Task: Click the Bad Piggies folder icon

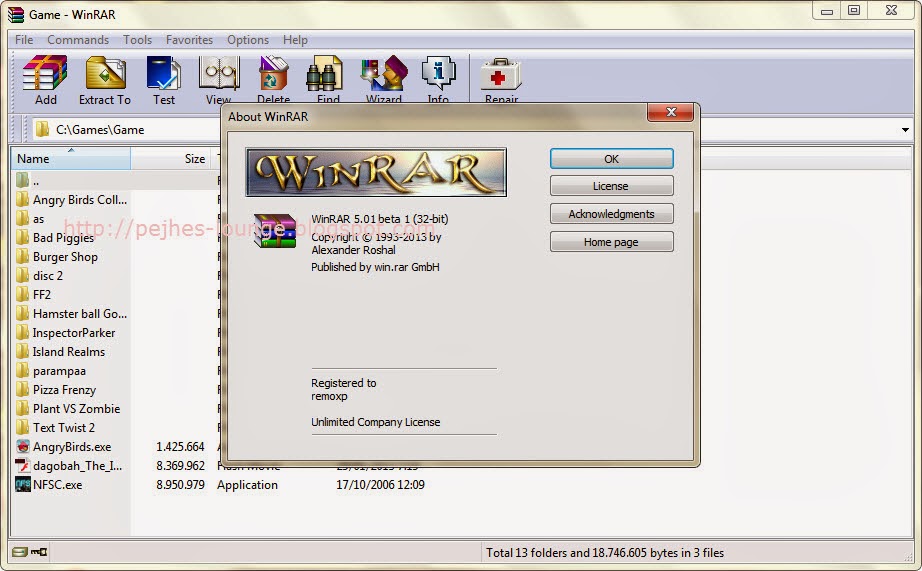Action: 22,238
